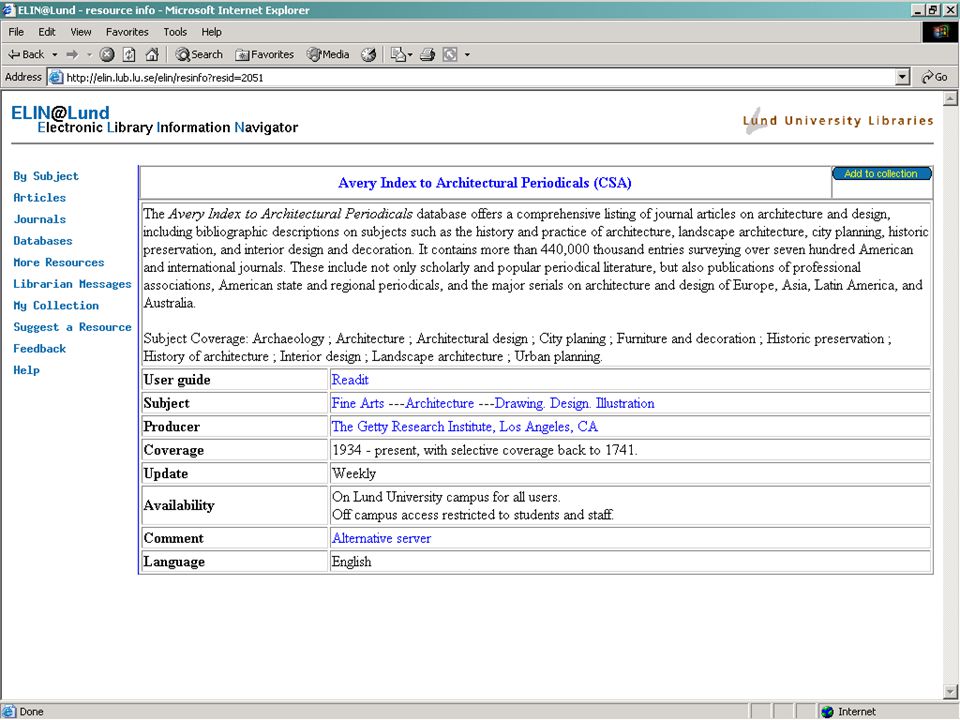Open the View menu
960x720 pixels.
(x=80, y=32)
